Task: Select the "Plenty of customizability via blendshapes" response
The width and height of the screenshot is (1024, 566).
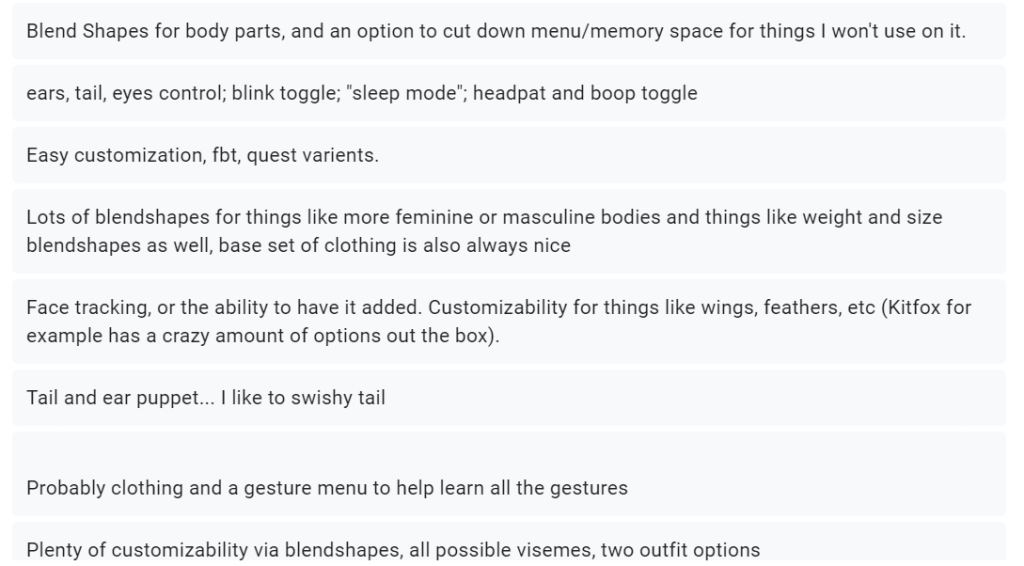Action: pyautogui.click(x=392, y=549)
